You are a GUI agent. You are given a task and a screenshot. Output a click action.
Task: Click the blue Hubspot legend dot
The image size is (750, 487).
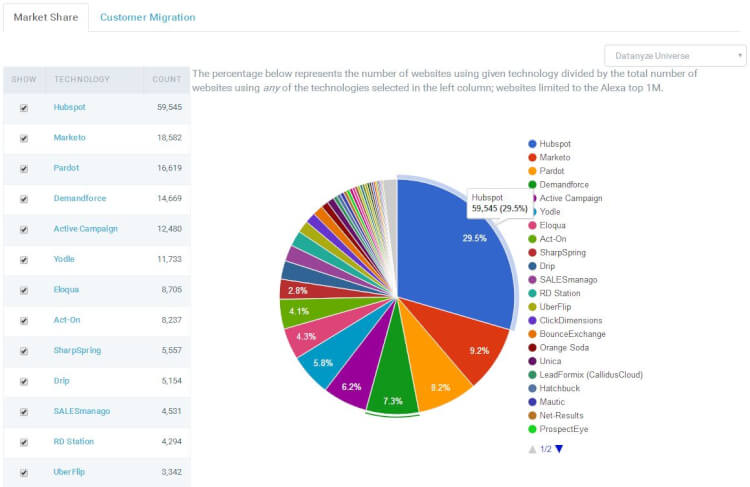532,144
